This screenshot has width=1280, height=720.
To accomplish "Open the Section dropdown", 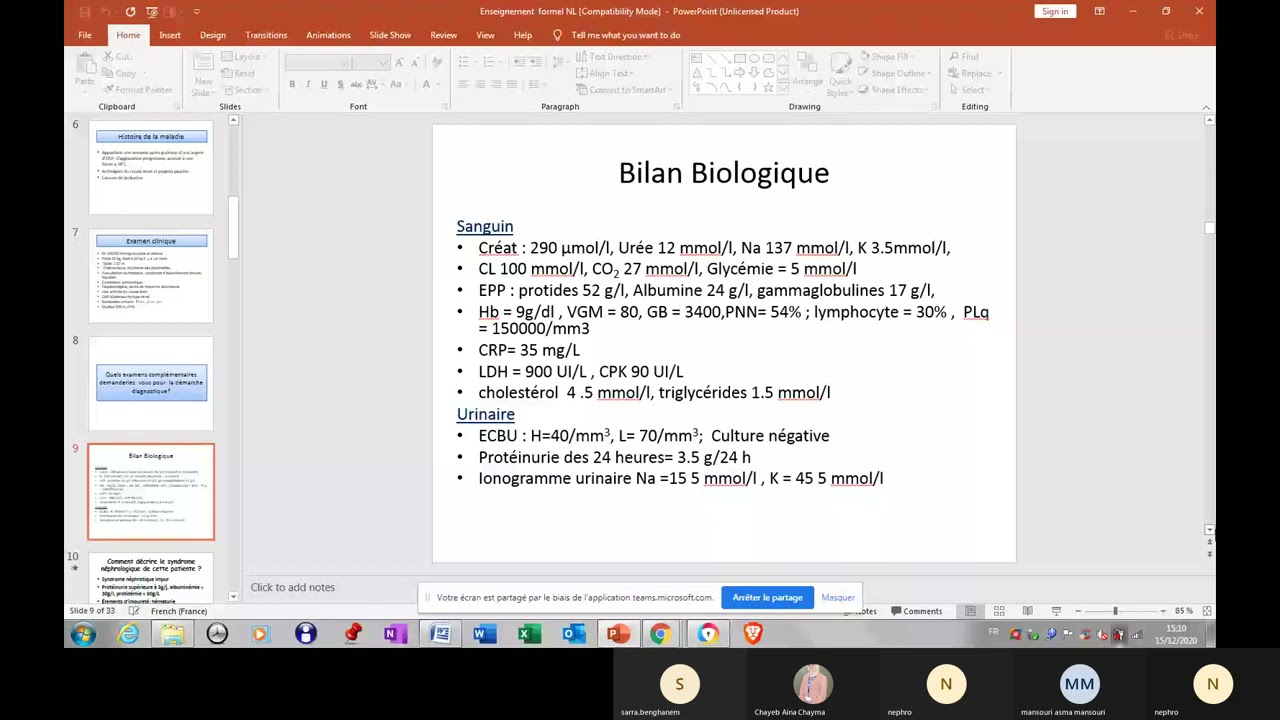I will (x=246, y=89).
